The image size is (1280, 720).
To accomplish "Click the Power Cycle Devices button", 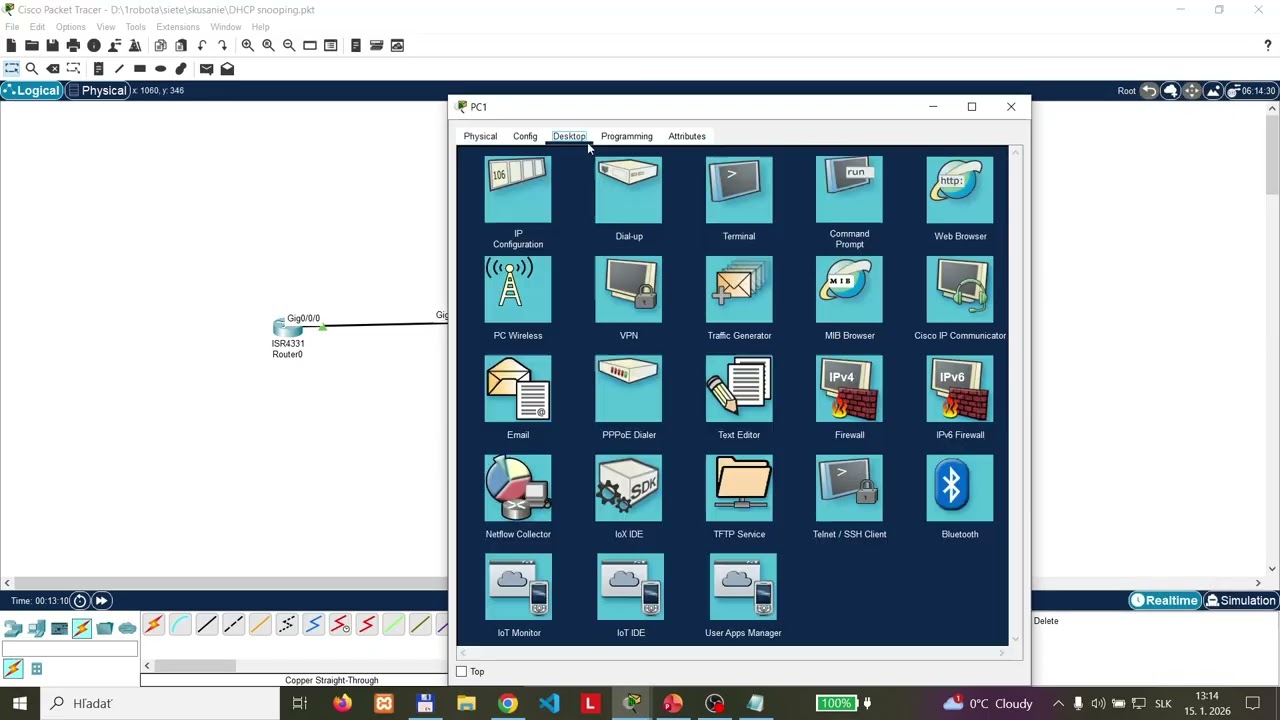I will (x=80, y=601).
